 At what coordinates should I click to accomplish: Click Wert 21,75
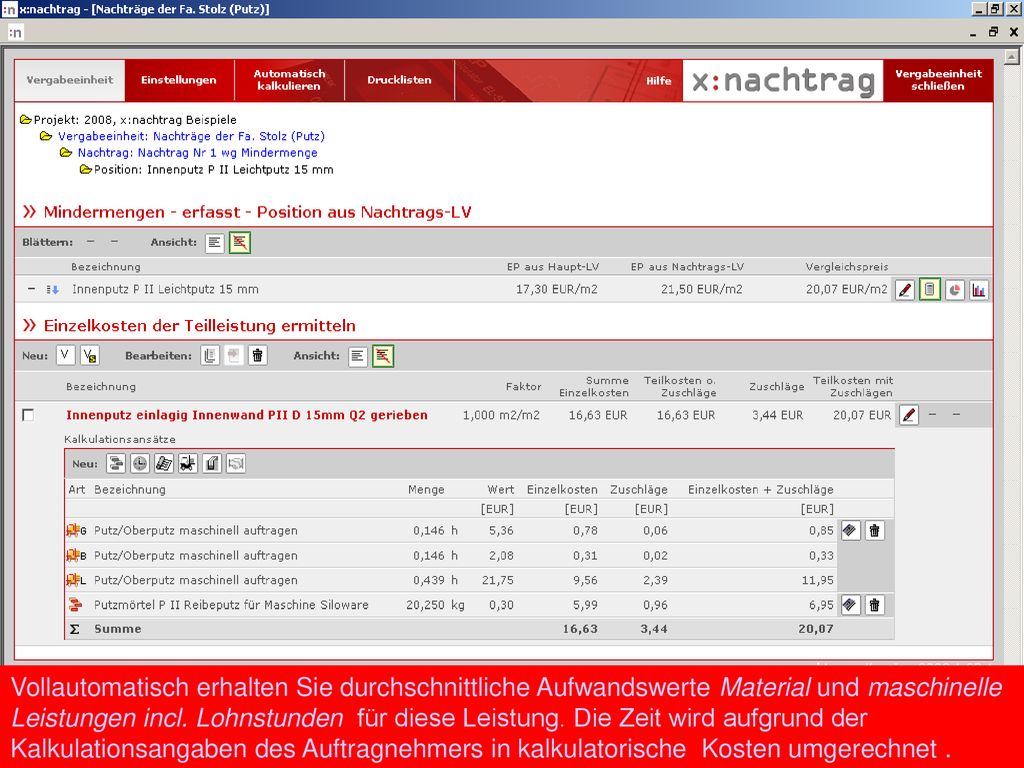click(496, 580)
